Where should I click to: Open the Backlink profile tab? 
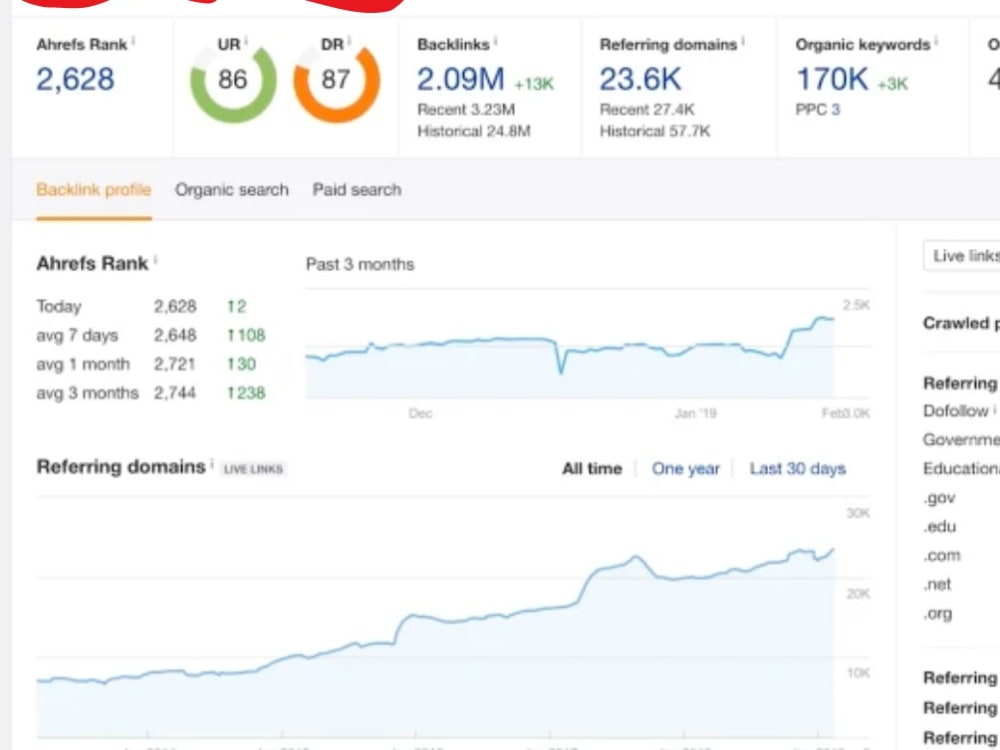tap(94, 190)
